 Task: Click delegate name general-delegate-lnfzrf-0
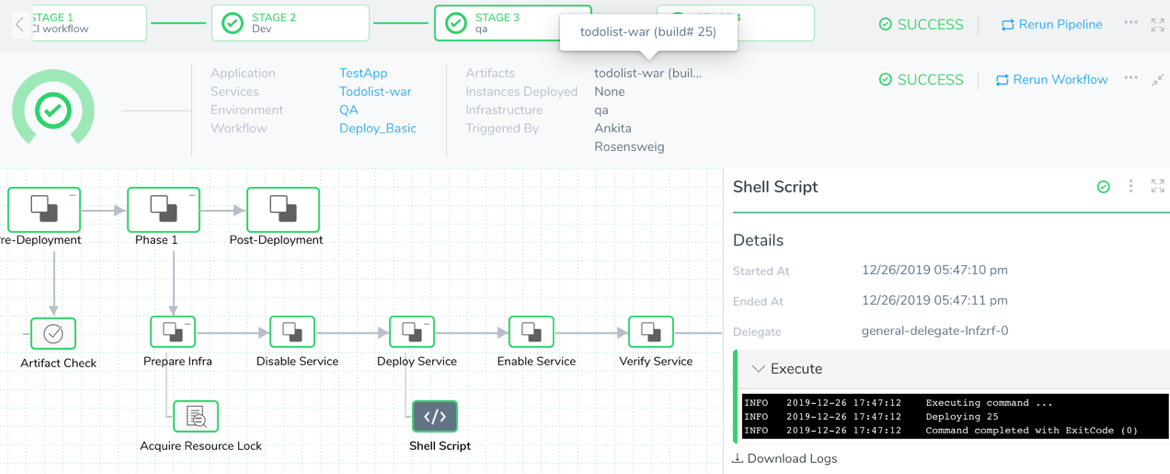click(x=935, y=331)
